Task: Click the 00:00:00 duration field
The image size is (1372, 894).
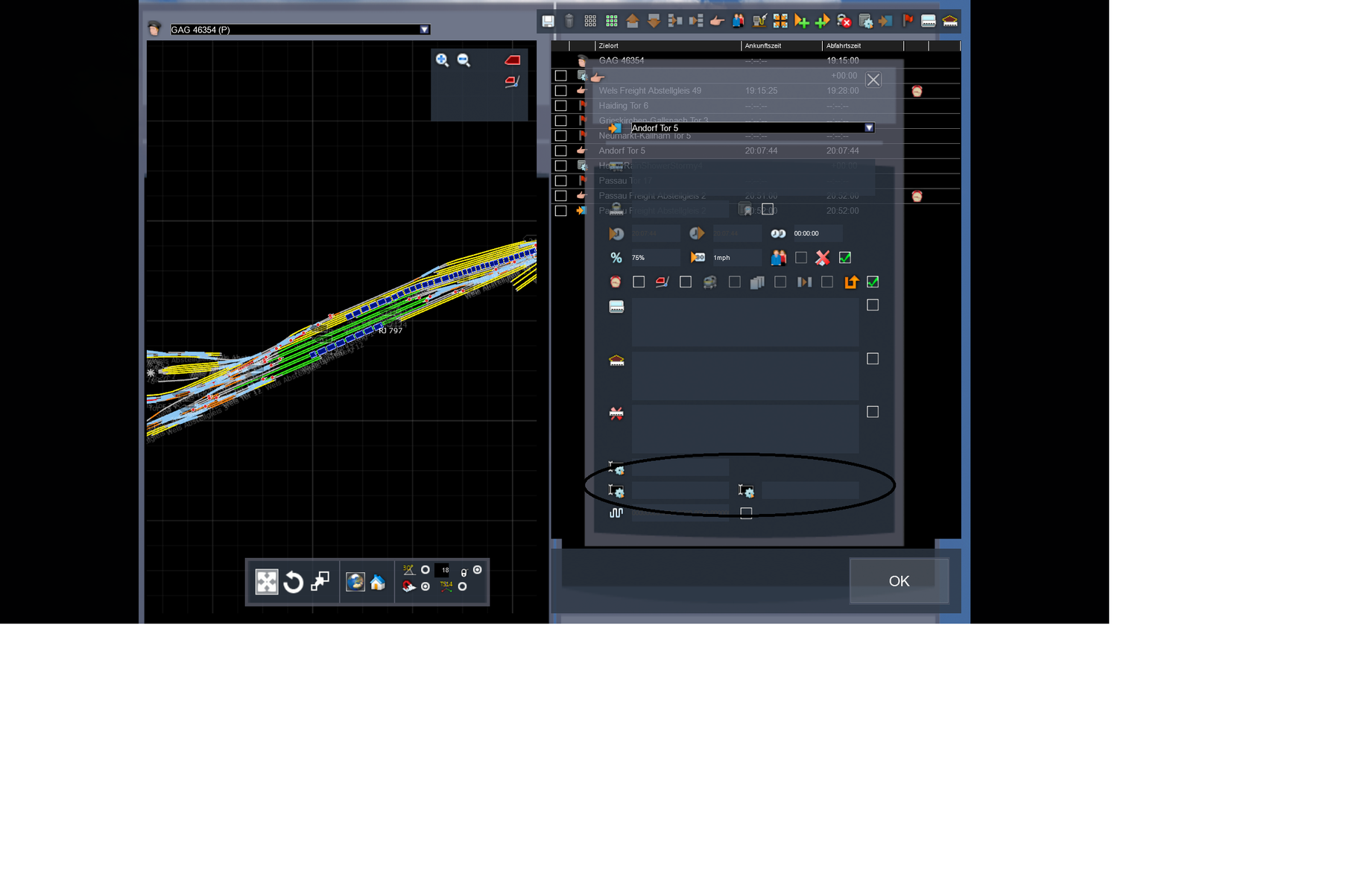Action: 818,234
